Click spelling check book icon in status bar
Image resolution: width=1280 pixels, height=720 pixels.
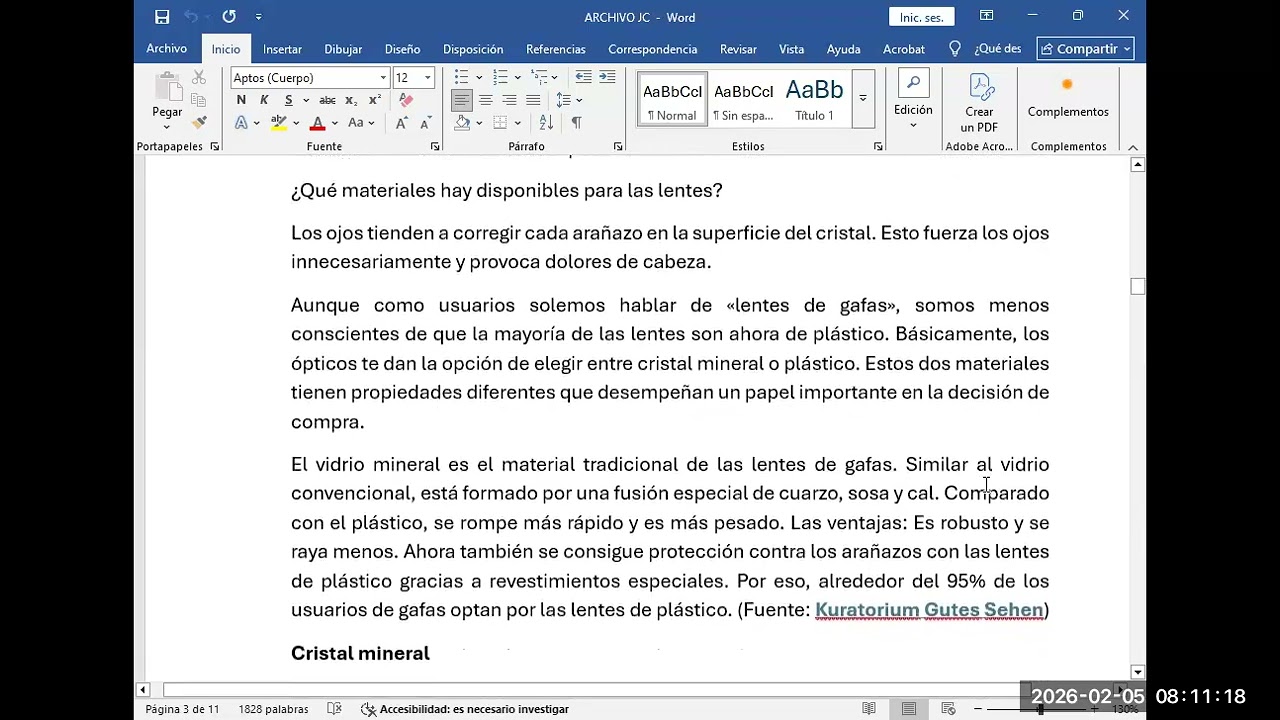335,709
